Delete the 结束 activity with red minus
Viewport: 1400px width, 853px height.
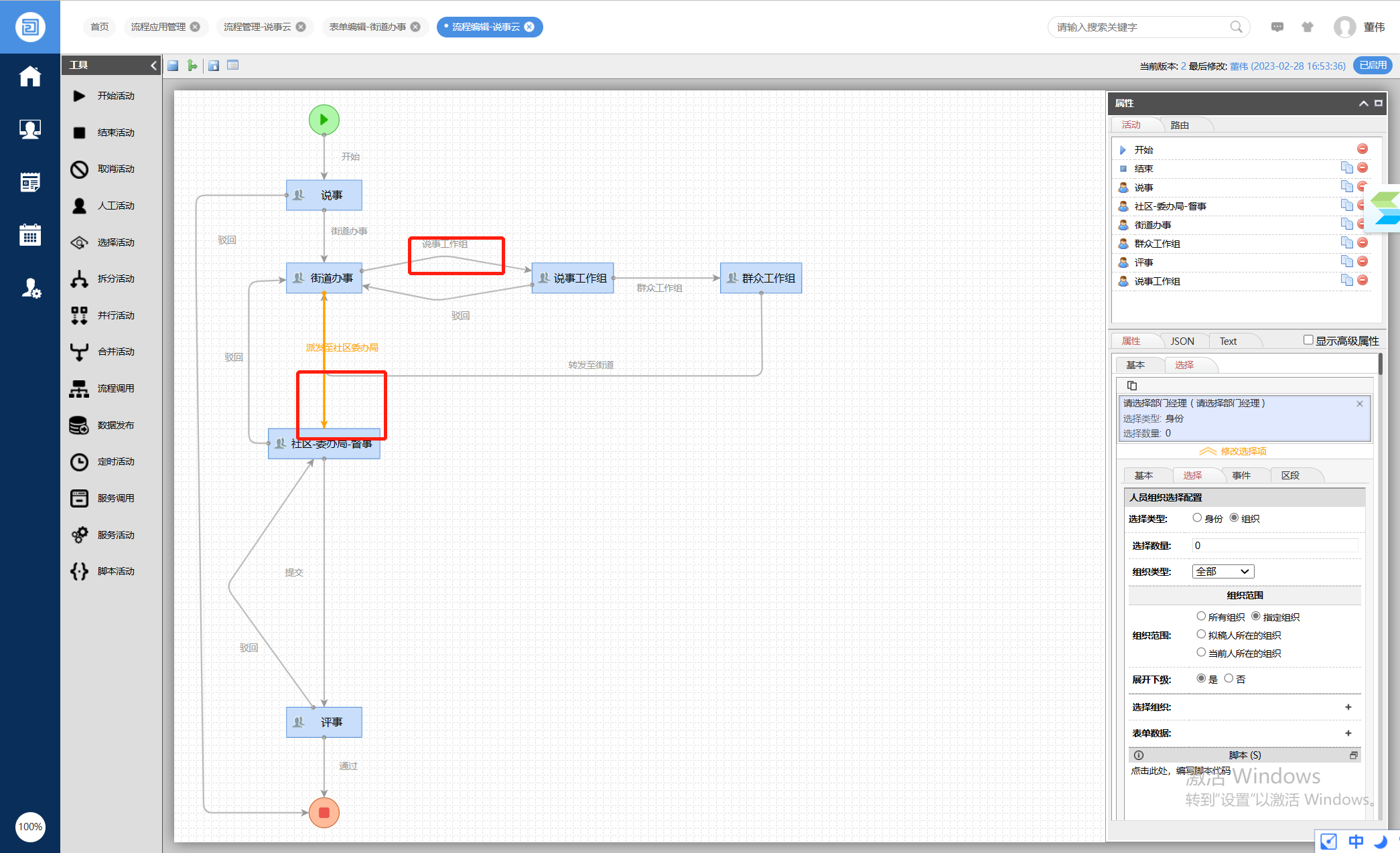click(x=1362, y=168)
